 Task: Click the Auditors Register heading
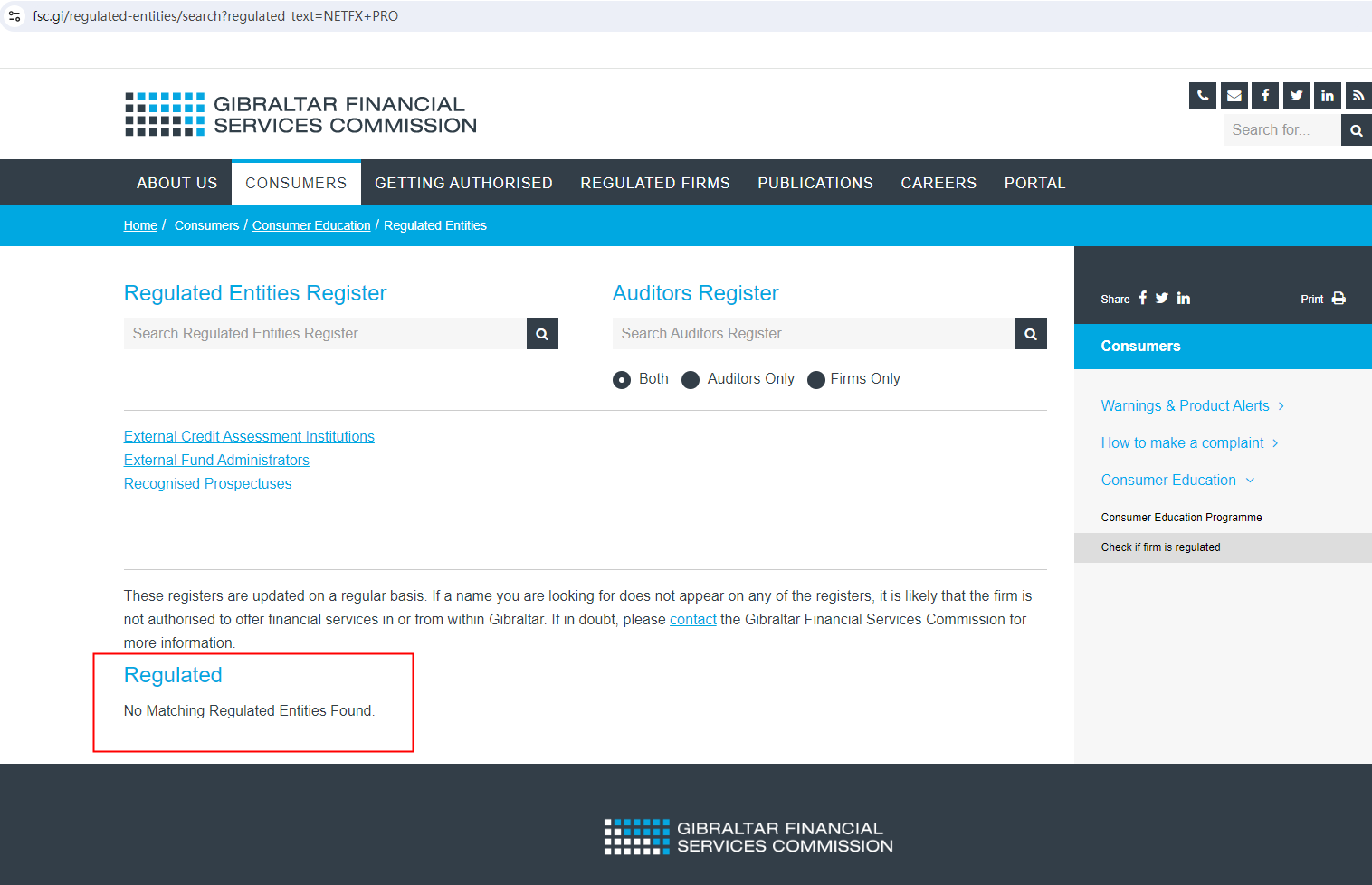695,293
